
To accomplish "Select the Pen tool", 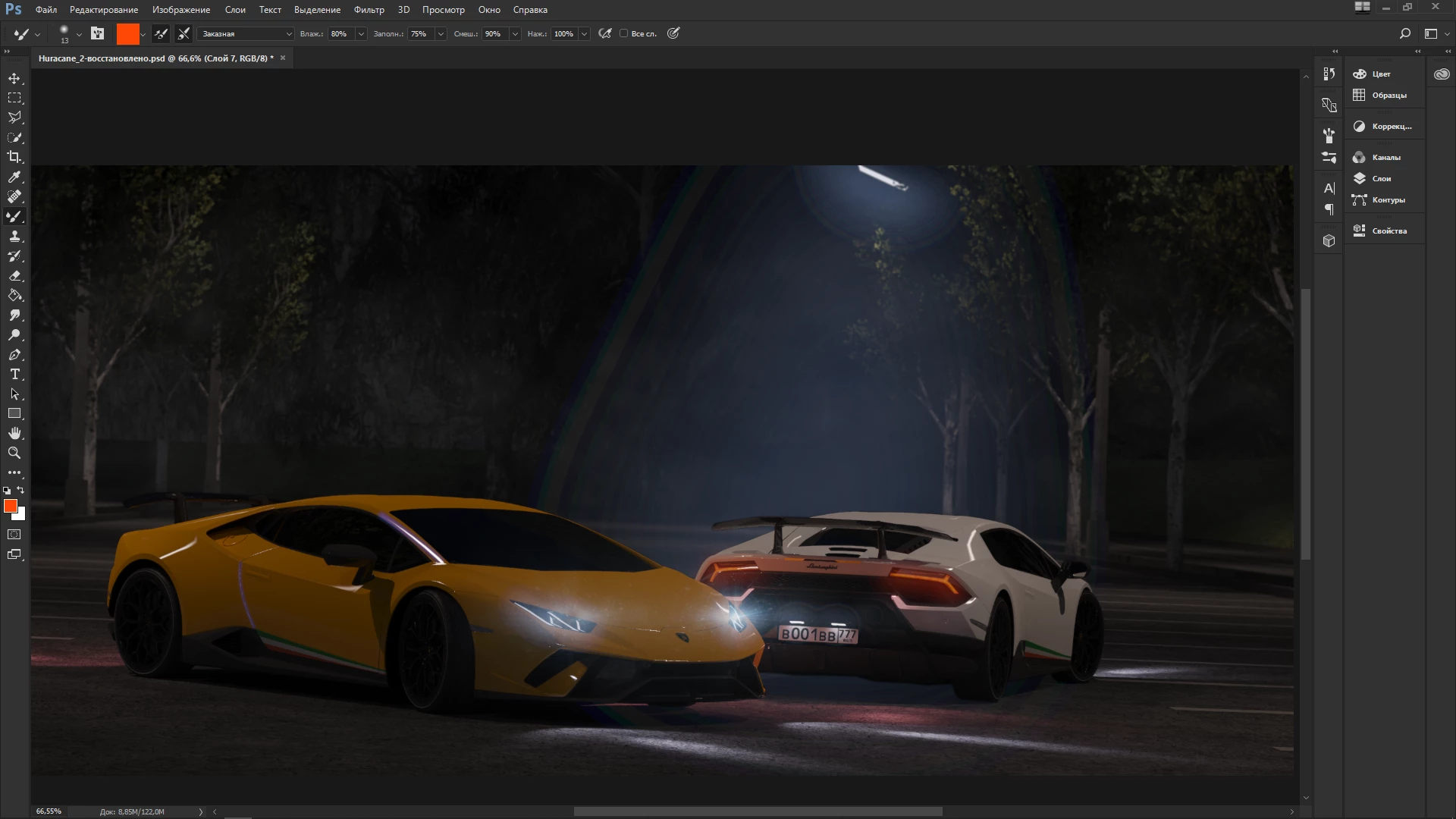I will click(x=14, y=355).
